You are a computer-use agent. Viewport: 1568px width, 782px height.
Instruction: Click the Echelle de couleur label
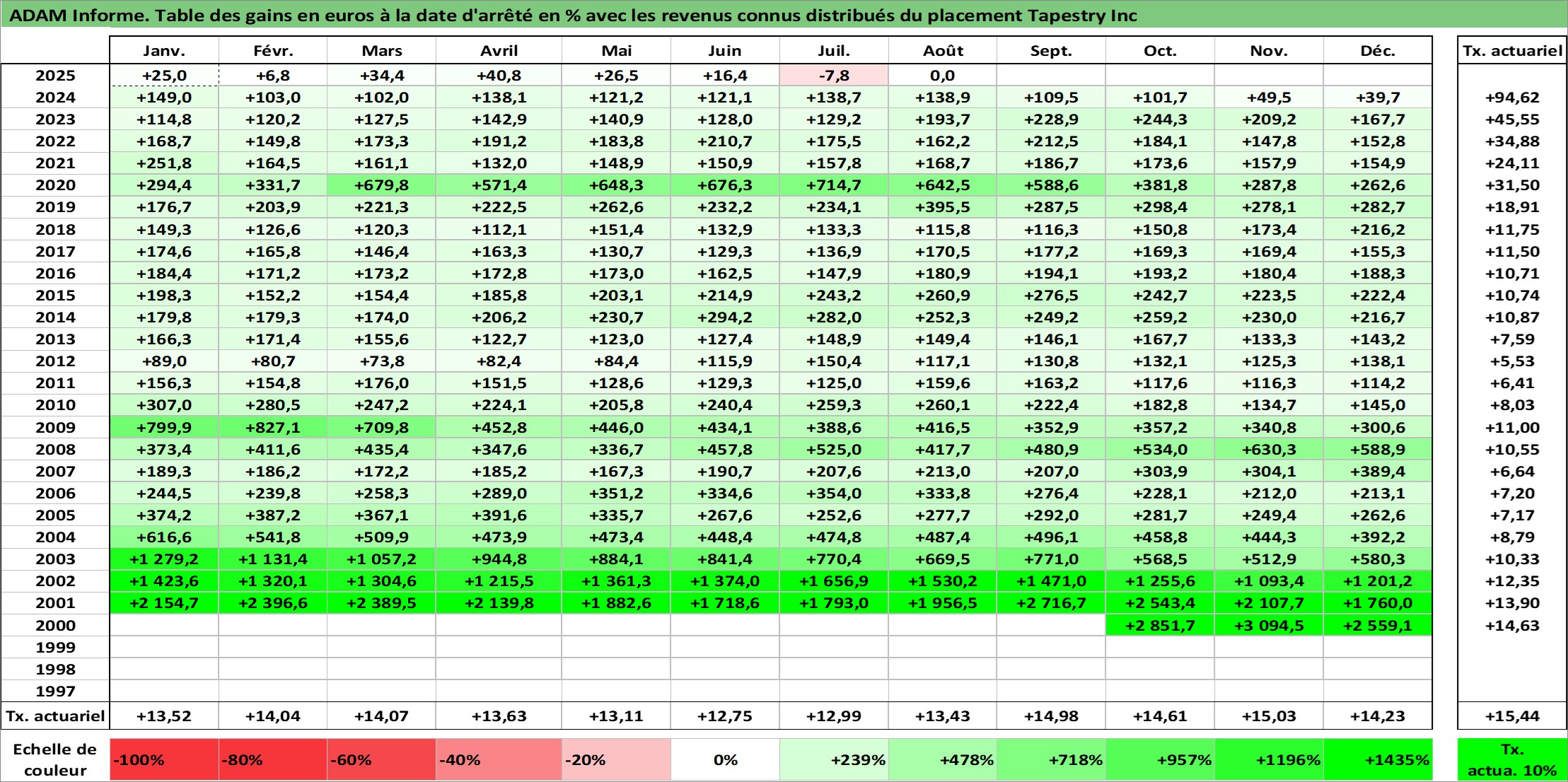[x=55, y=759]
